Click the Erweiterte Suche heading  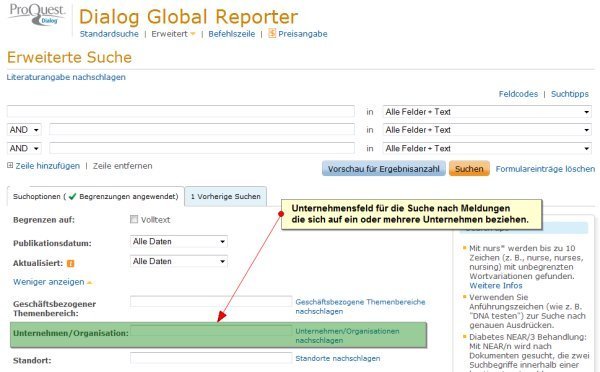69,57
